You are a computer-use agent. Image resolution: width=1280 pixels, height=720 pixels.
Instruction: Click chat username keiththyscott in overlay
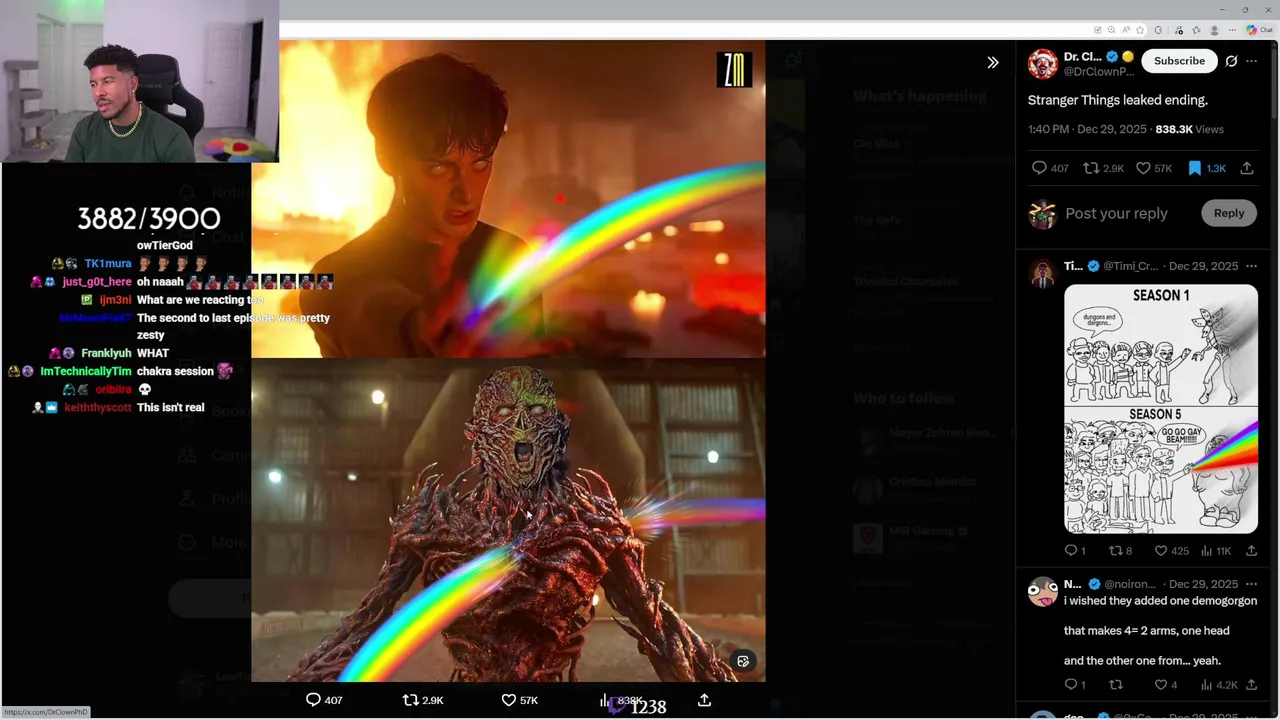click(x=98, y=408)
